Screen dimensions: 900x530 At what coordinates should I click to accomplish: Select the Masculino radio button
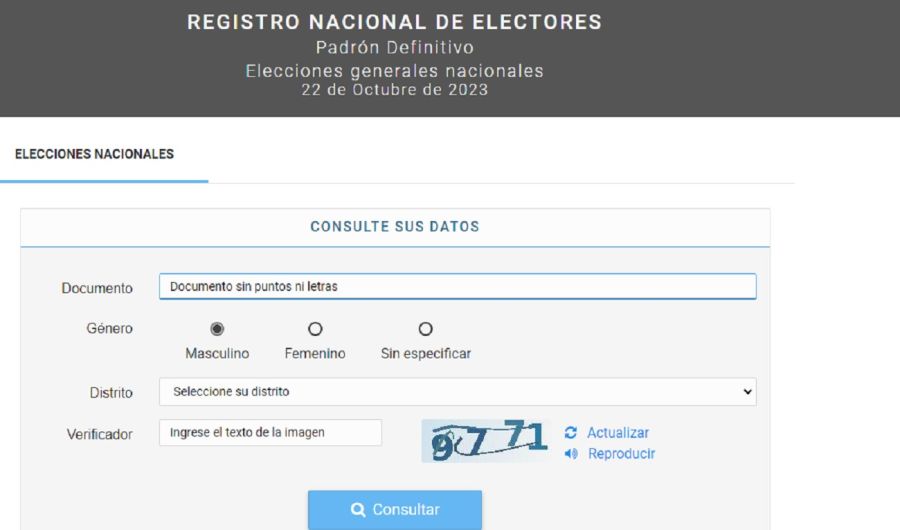click(x=217, y=329)
